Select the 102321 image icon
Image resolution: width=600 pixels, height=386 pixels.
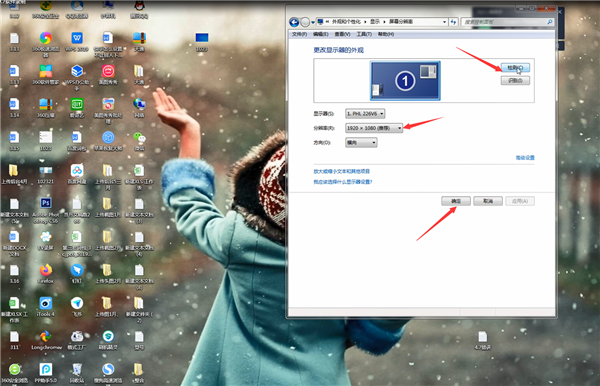point(46,174)
